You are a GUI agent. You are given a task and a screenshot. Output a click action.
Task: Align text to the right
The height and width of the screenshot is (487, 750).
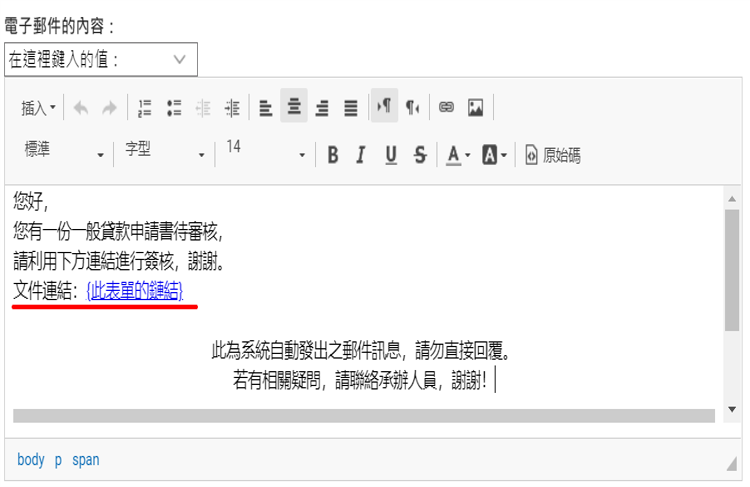tap(322, 108)
